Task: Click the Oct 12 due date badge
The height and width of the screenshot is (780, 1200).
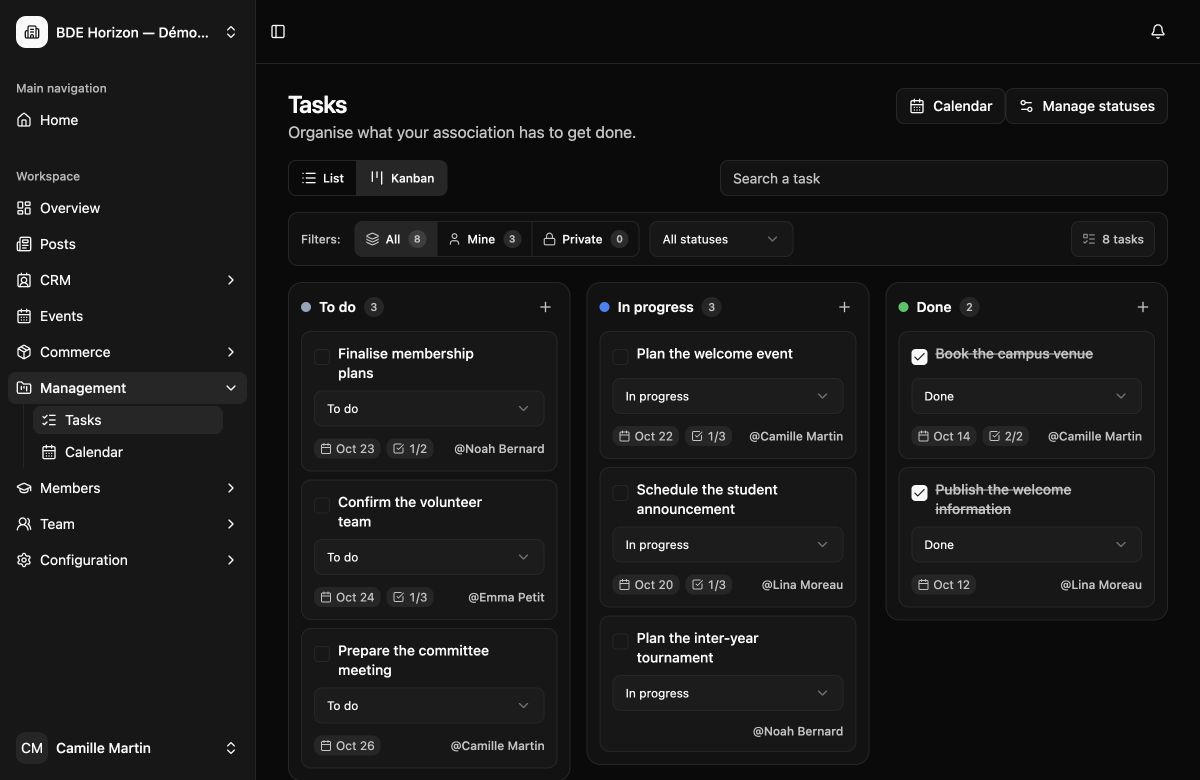Action: pyautogui.click(x=944, y=585)
